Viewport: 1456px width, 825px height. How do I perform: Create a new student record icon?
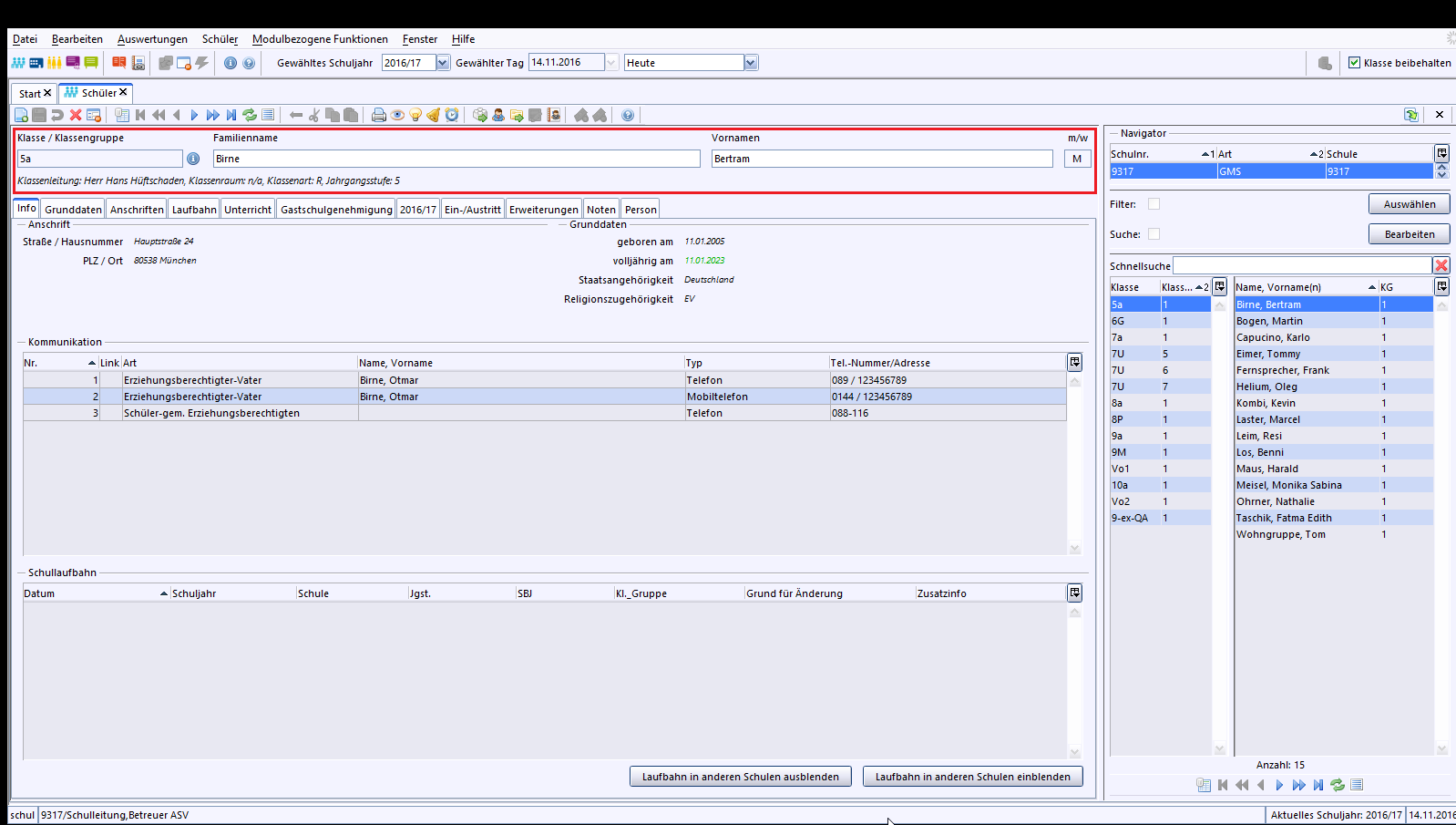(21, 115)
